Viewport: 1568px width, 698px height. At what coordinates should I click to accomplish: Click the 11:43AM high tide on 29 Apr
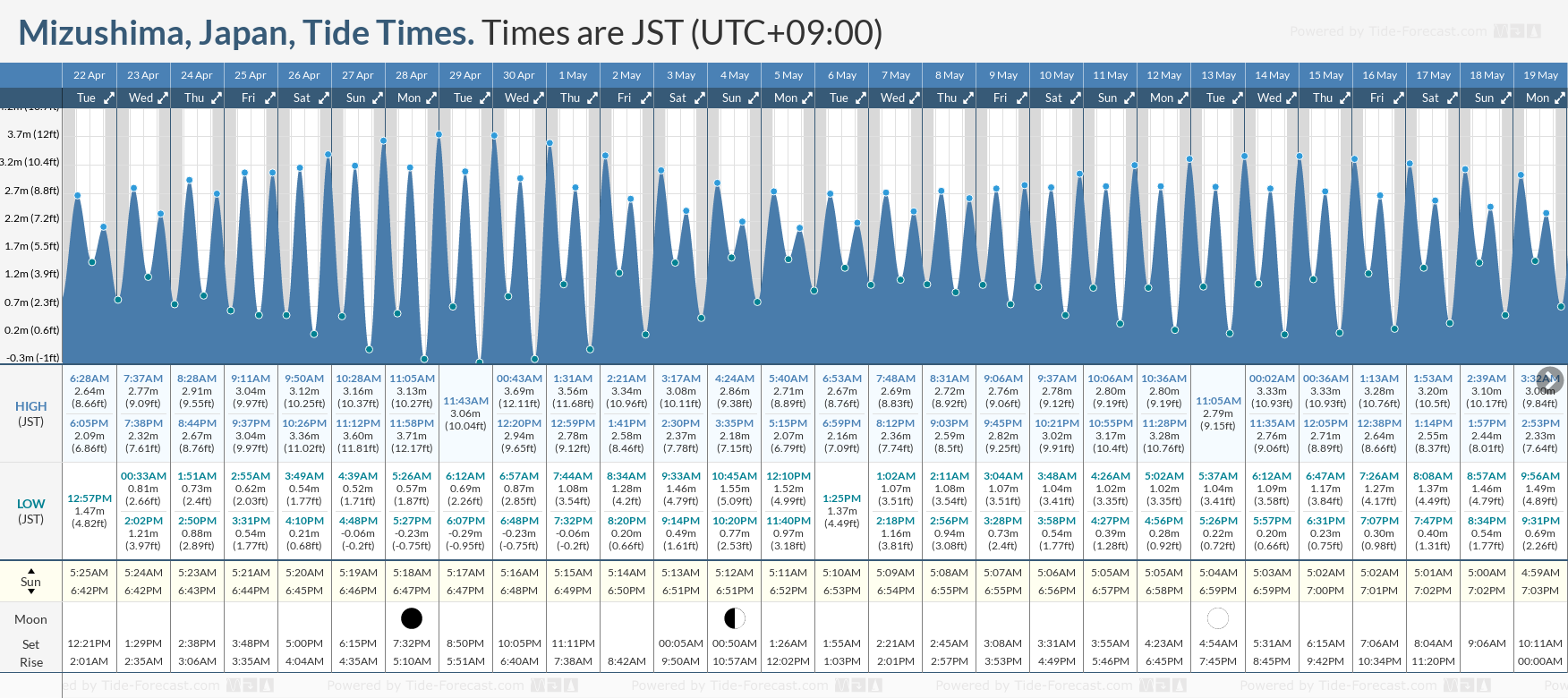465,401
